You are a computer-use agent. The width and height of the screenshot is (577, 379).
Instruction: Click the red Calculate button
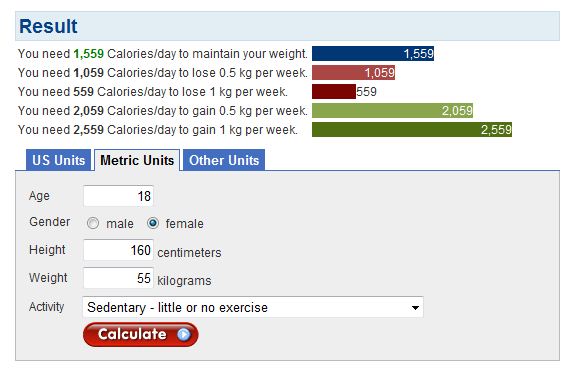(141, 334)
